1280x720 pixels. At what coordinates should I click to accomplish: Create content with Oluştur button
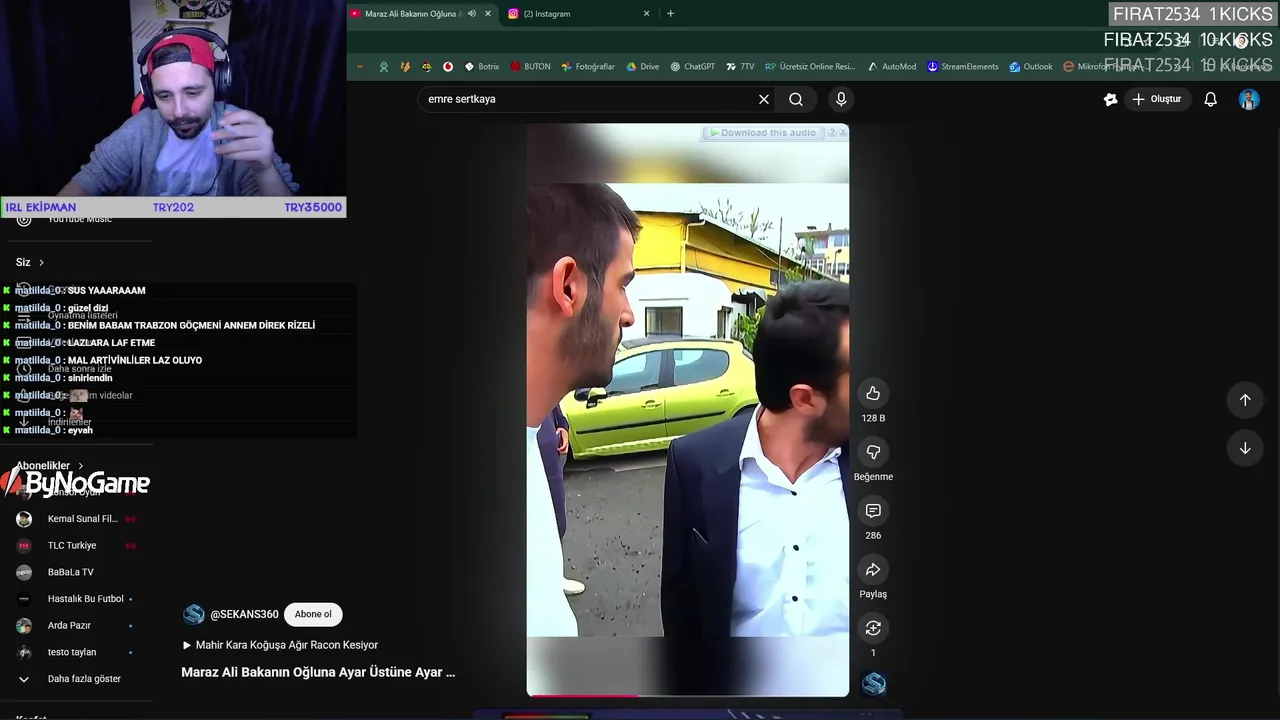tap(1156, 99)
